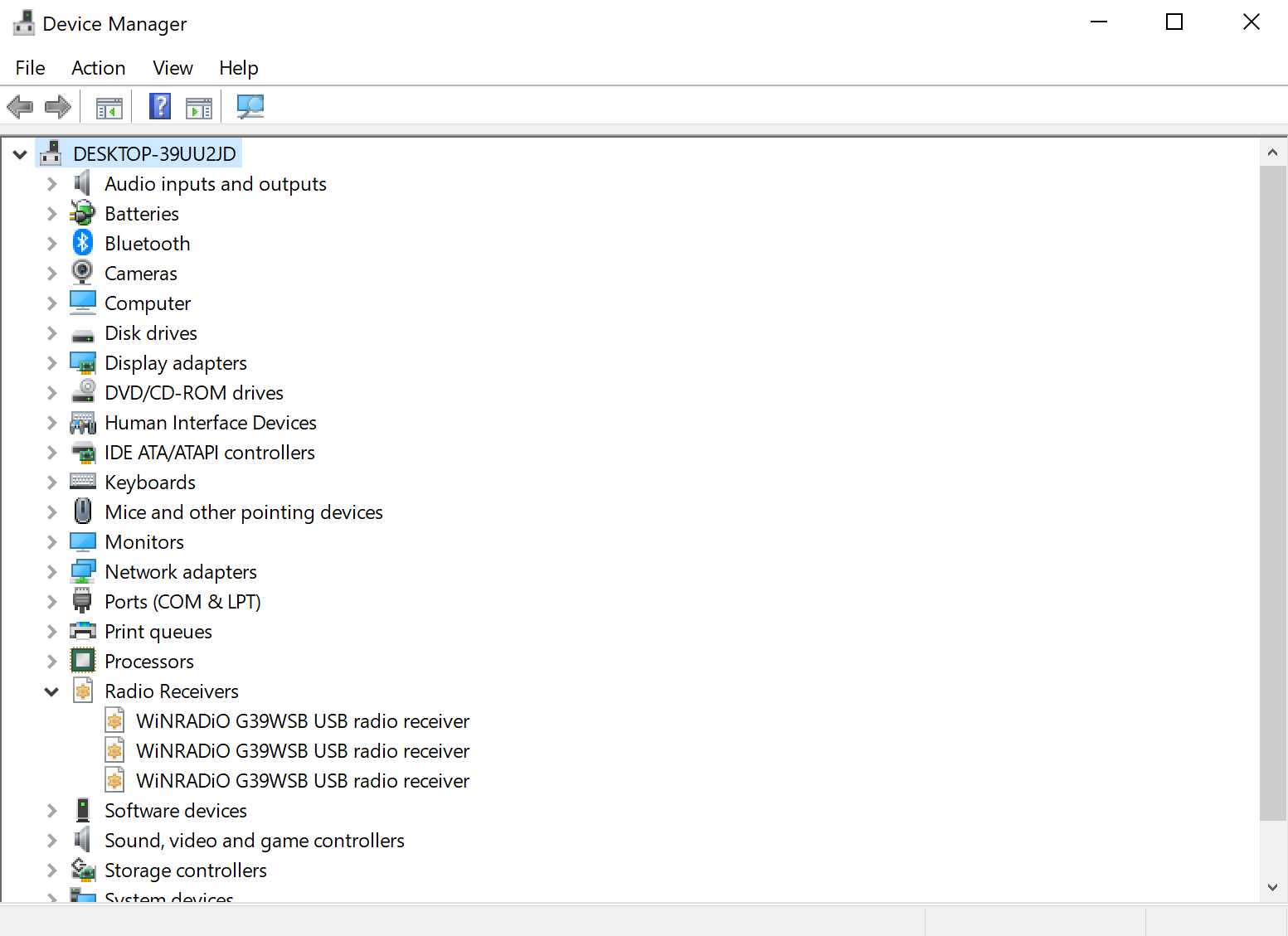This screenshot has height=936, width=1288.
Task: Click the Mice and other pointing devices icon
Action: coord(83,511)
